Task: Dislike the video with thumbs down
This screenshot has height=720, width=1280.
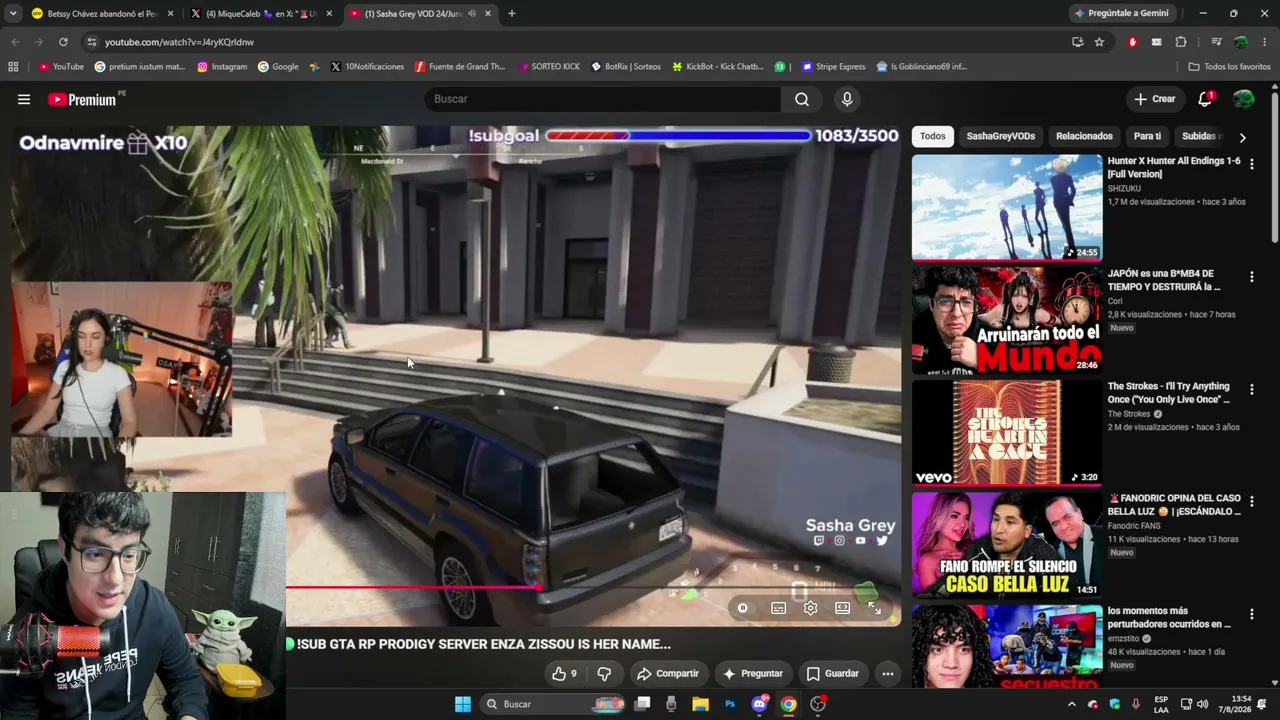Action: pos(604,674)
